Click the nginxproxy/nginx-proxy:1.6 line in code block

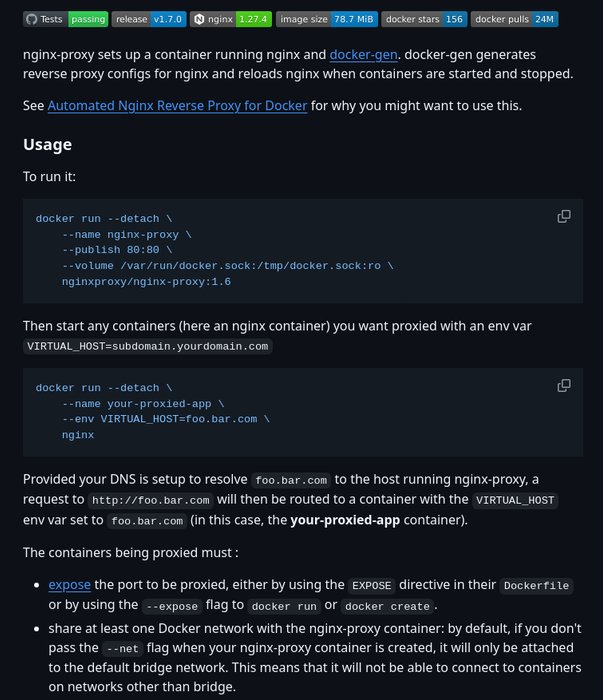point(145,282)
